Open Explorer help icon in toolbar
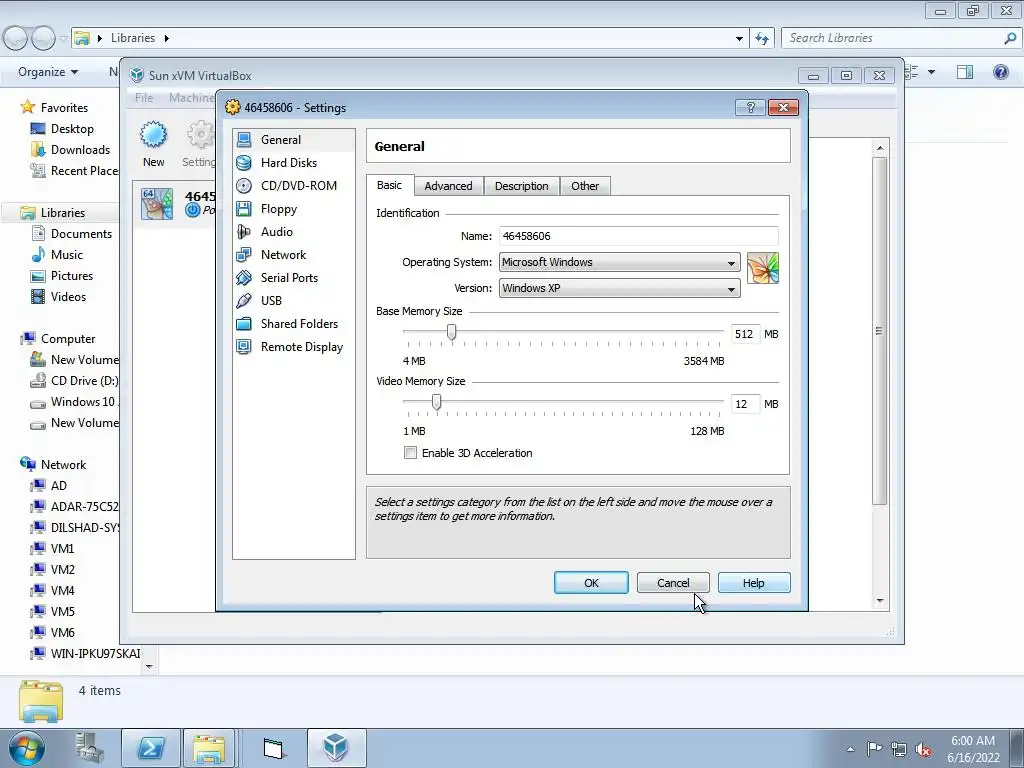This screenshot has width=1024, height=768. click(1000, 72)
